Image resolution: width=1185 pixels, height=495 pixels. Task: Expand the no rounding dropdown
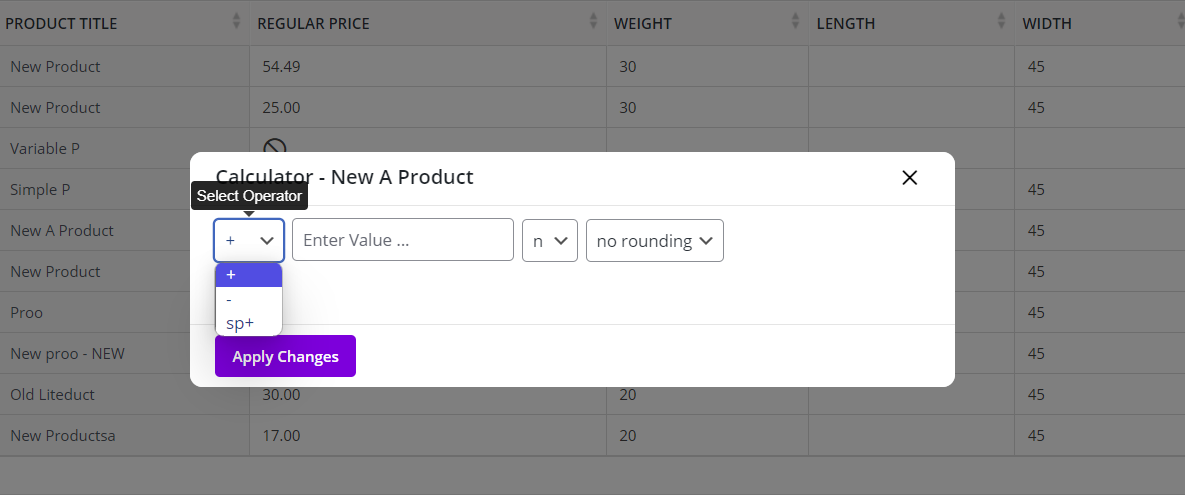(654, 240)
